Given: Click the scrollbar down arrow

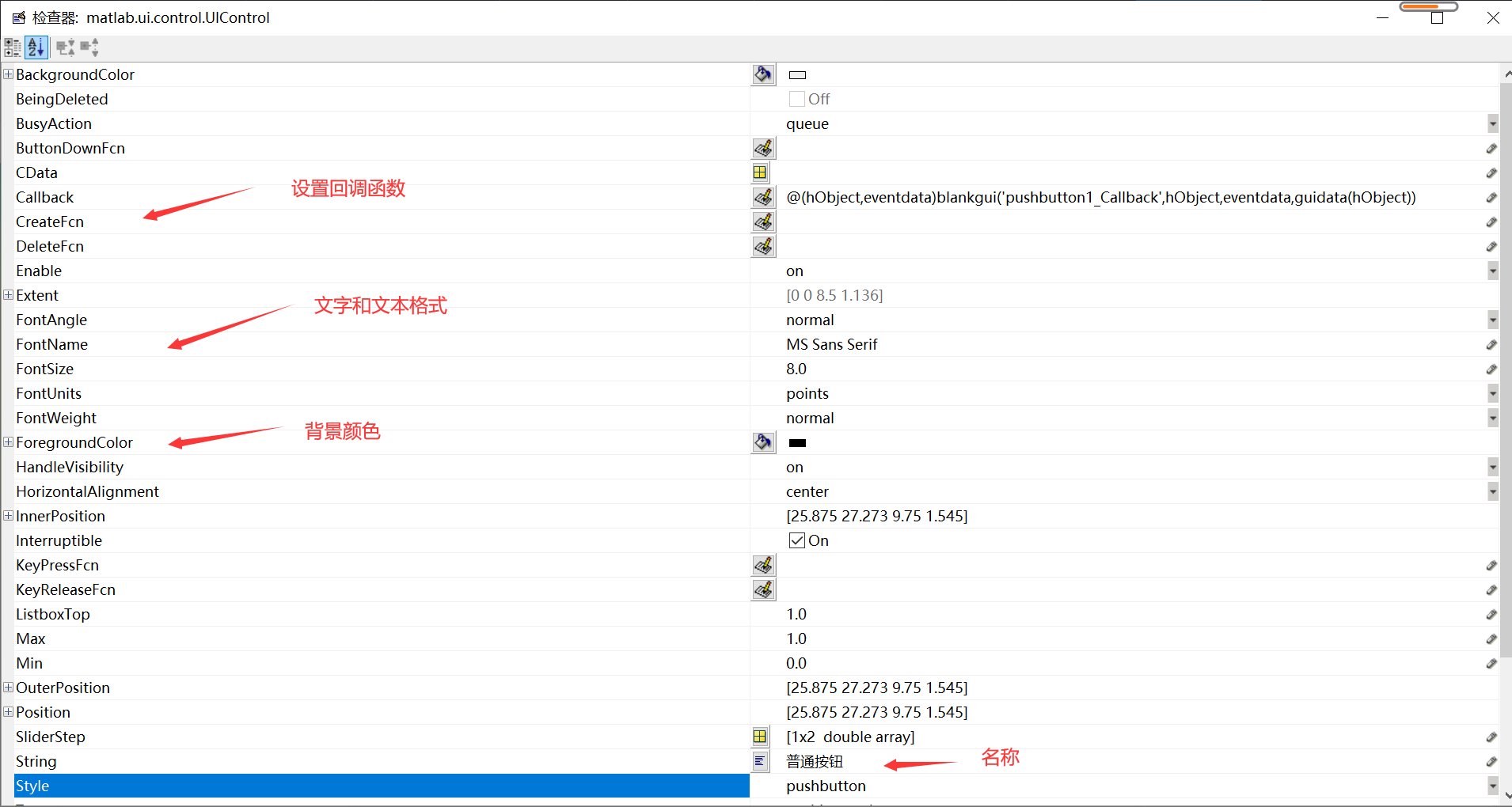Looking at the screenshot, I should point(1506,795).
